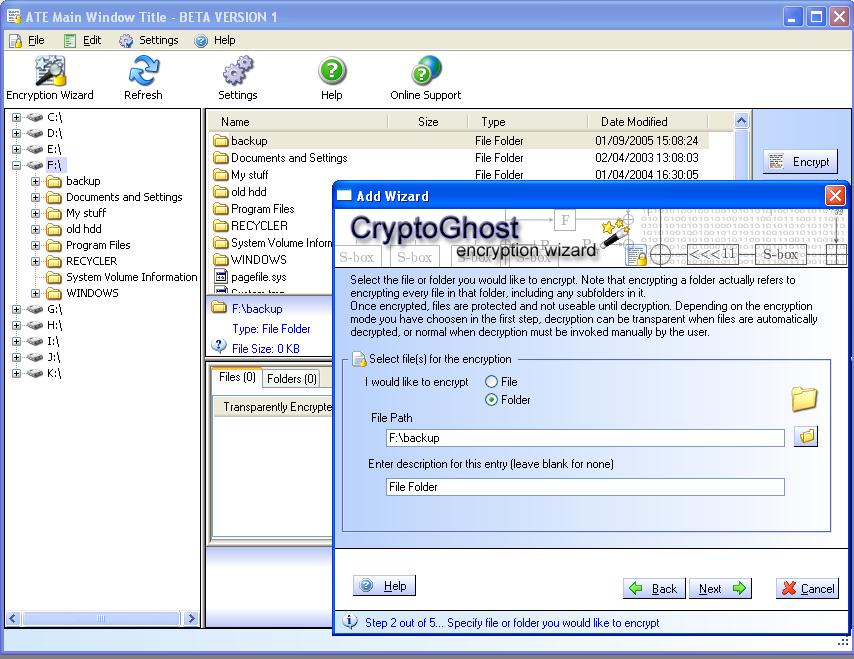Select the G:\ drive icon in tree

tap(35, 309)
